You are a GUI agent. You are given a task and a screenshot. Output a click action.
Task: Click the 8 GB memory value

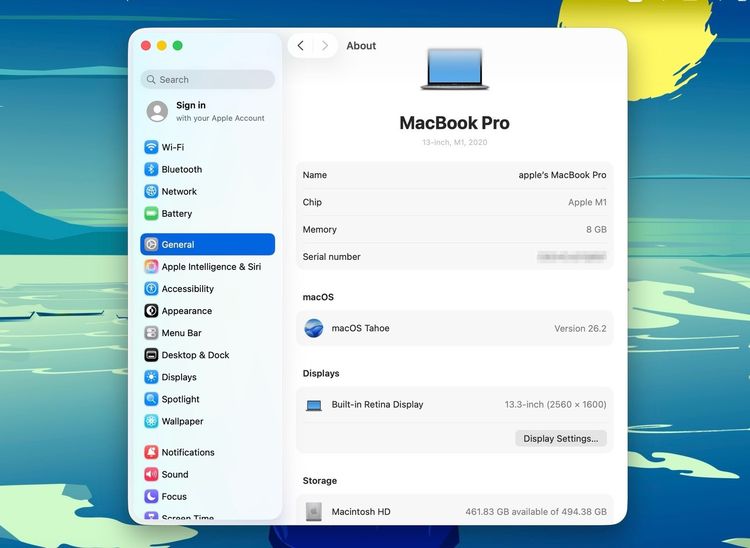[596, 230]
